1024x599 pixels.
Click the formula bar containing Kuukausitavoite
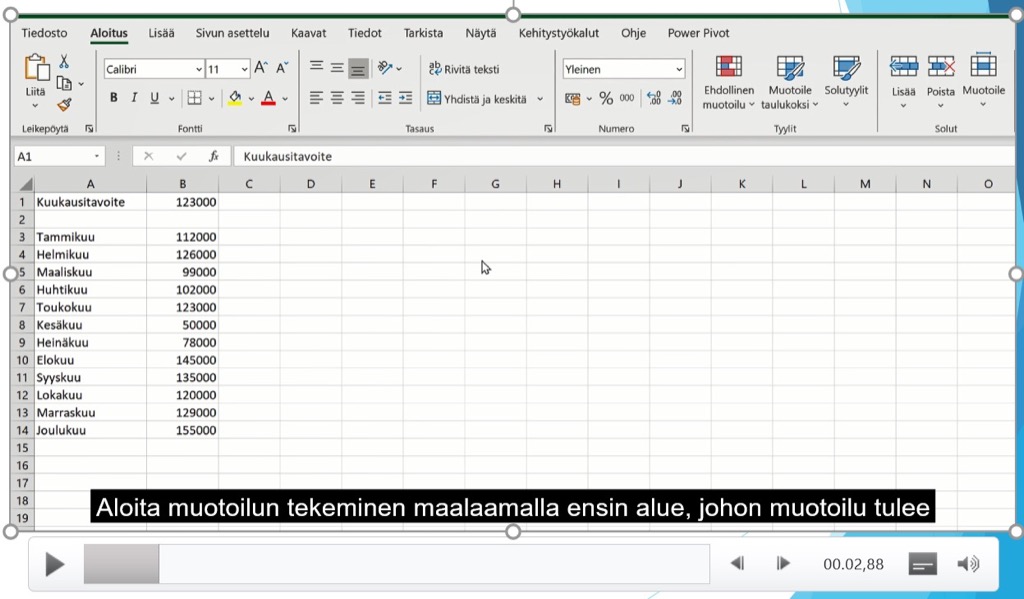pos(624,156)
